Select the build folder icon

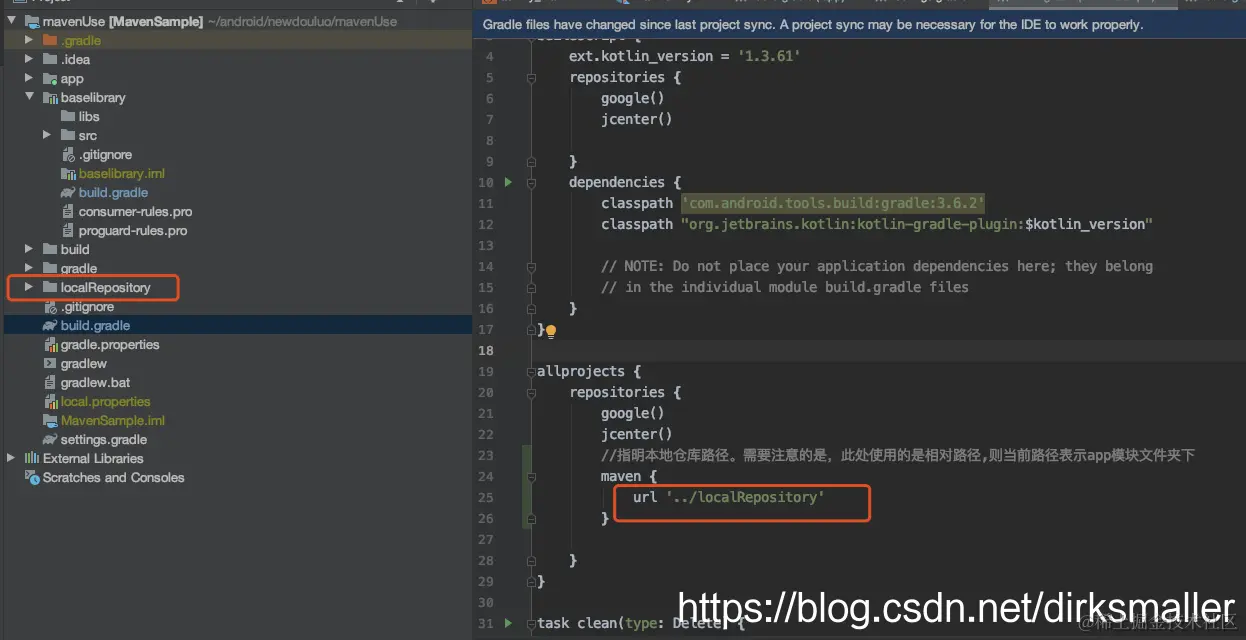click(50, 249)
